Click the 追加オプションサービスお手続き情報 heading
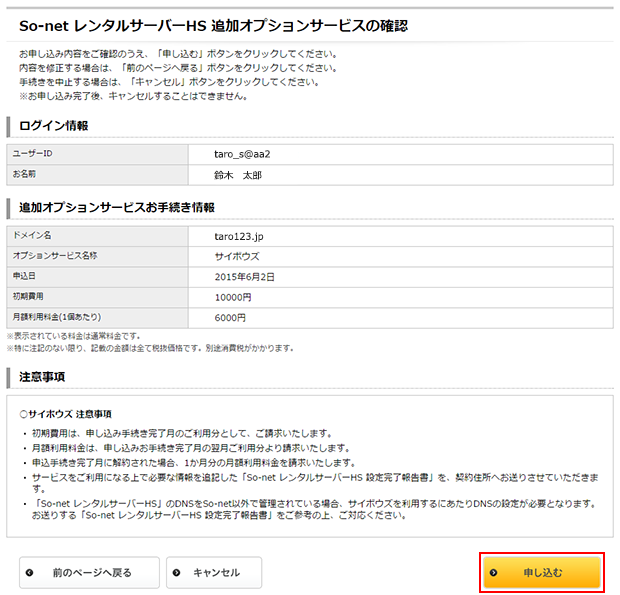This screenshot has width=620, height=595. (117, 207)
